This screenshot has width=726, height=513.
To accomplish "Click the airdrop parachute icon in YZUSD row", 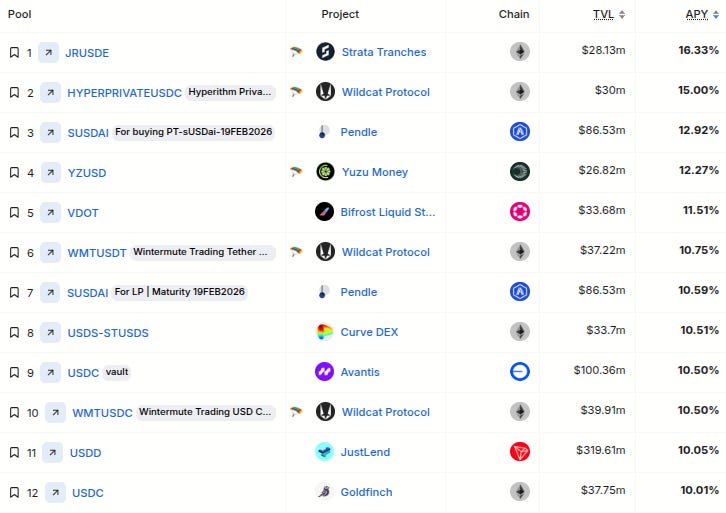I will point(296,171).
